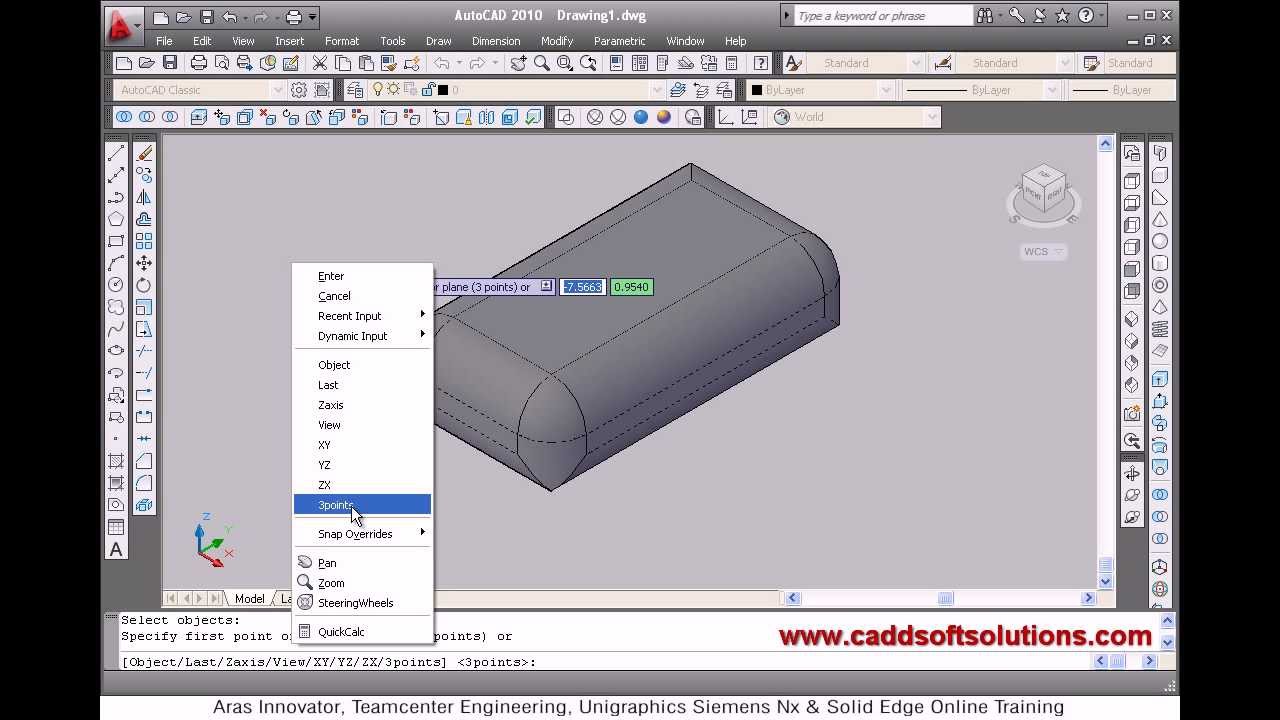Screen dimensions: 1280x720
Task: Open the Modify menu
Action: tap(557, 41)
